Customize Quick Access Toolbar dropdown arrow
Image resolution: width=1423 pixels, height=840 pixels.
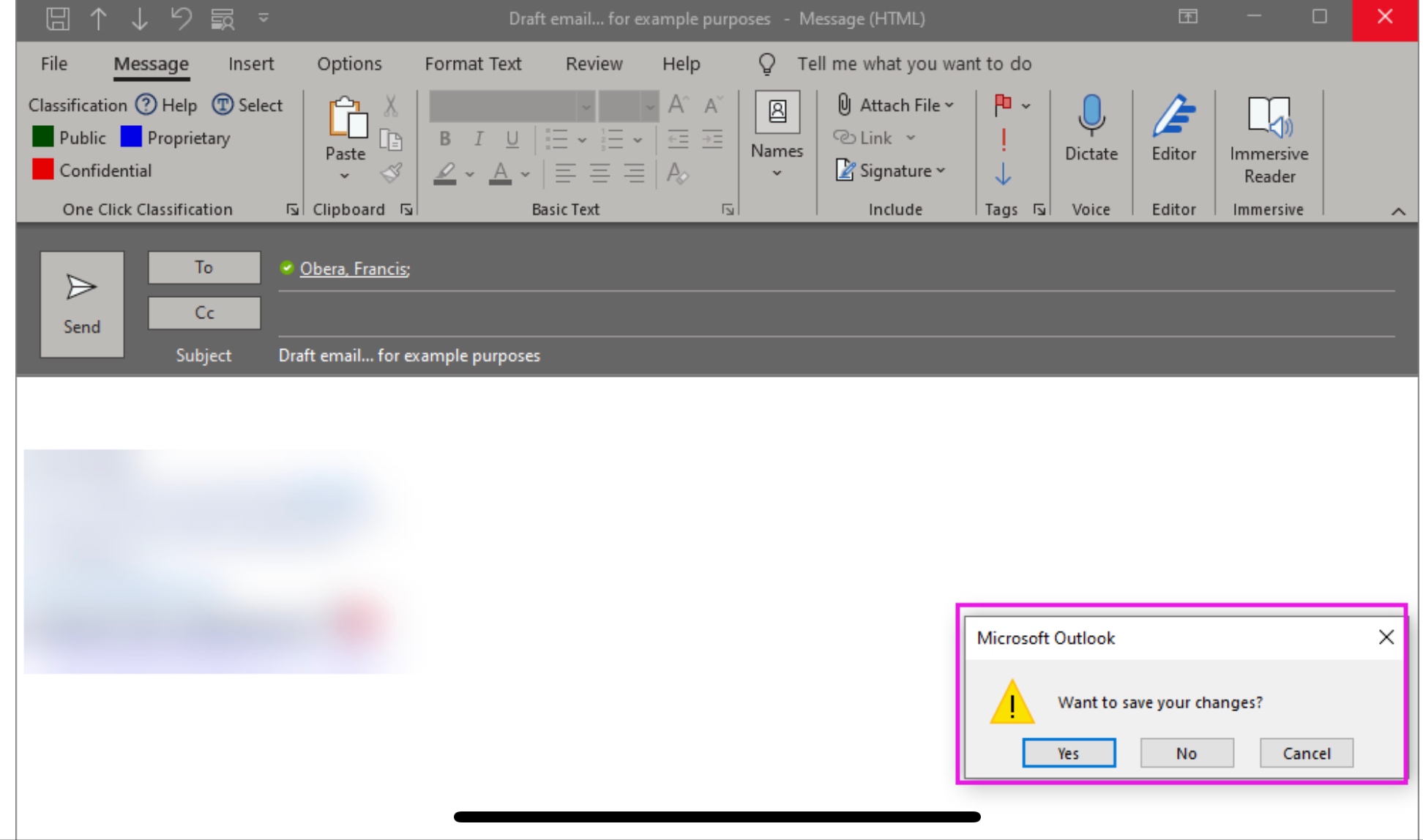point(264,18)
